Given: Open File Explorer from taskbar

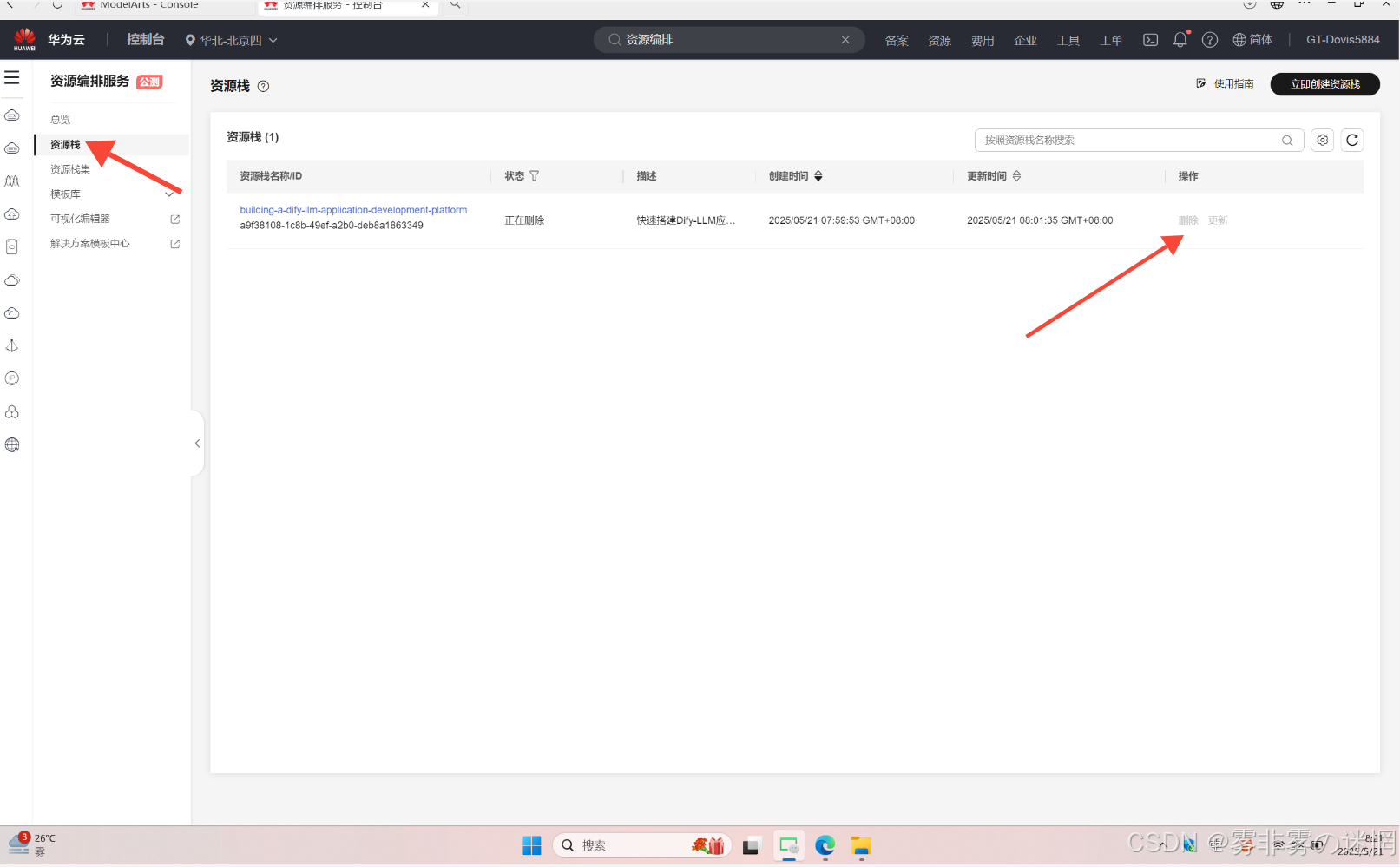Looking at the screenshot, I should 861,845.
